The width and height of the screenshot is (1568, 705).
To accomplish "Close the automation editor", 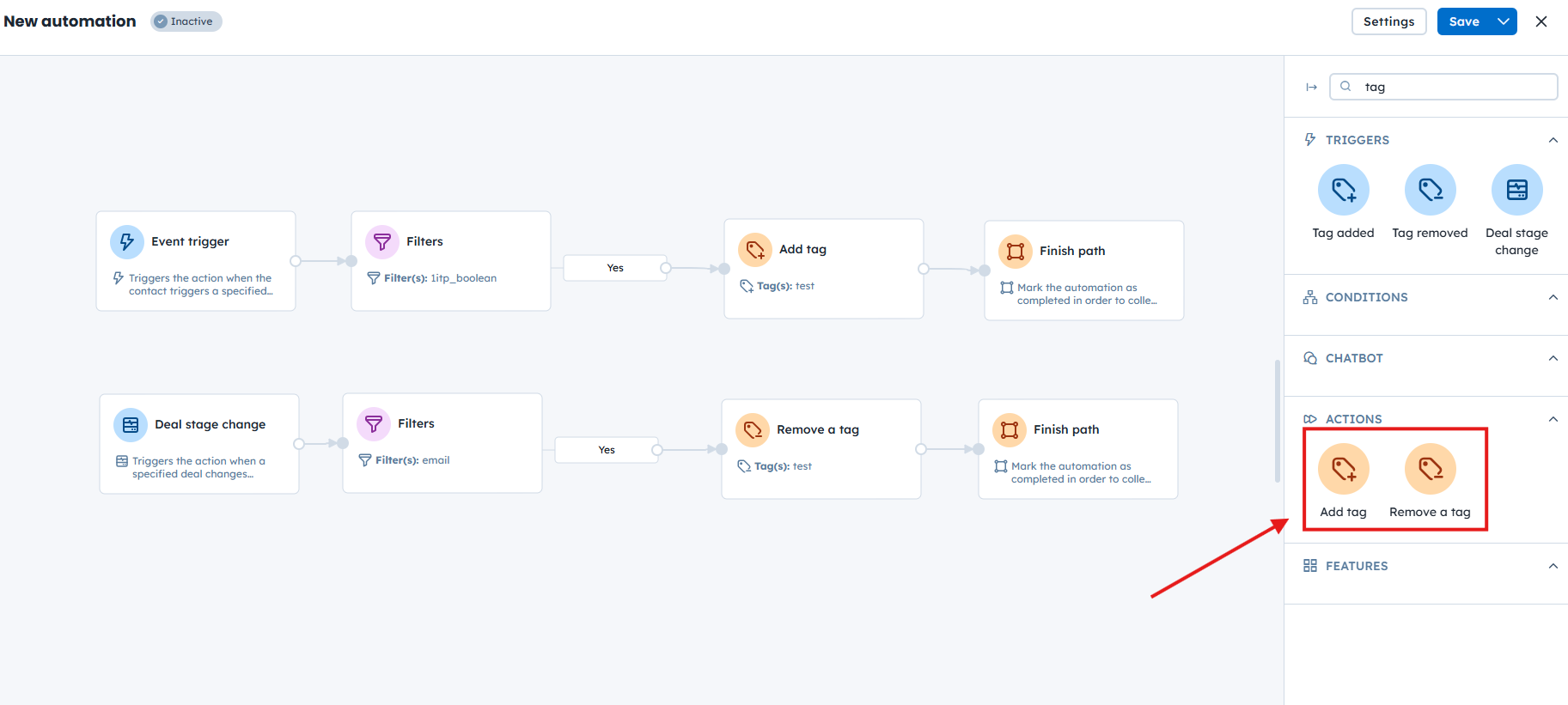I will [x=1541, y=21].
